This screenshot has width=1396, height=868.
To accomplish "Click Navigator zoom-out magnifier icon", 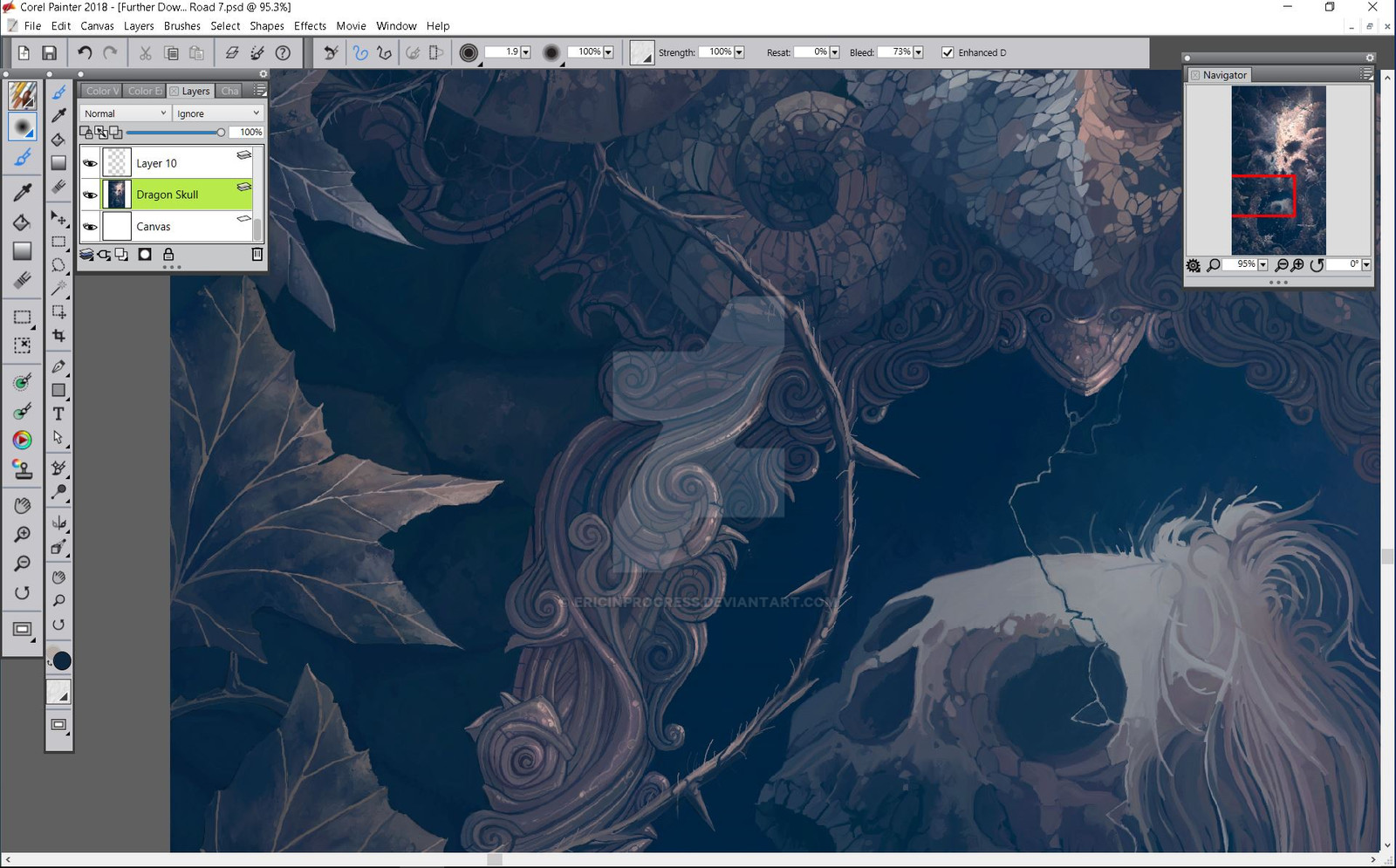I will point(1282,265).
